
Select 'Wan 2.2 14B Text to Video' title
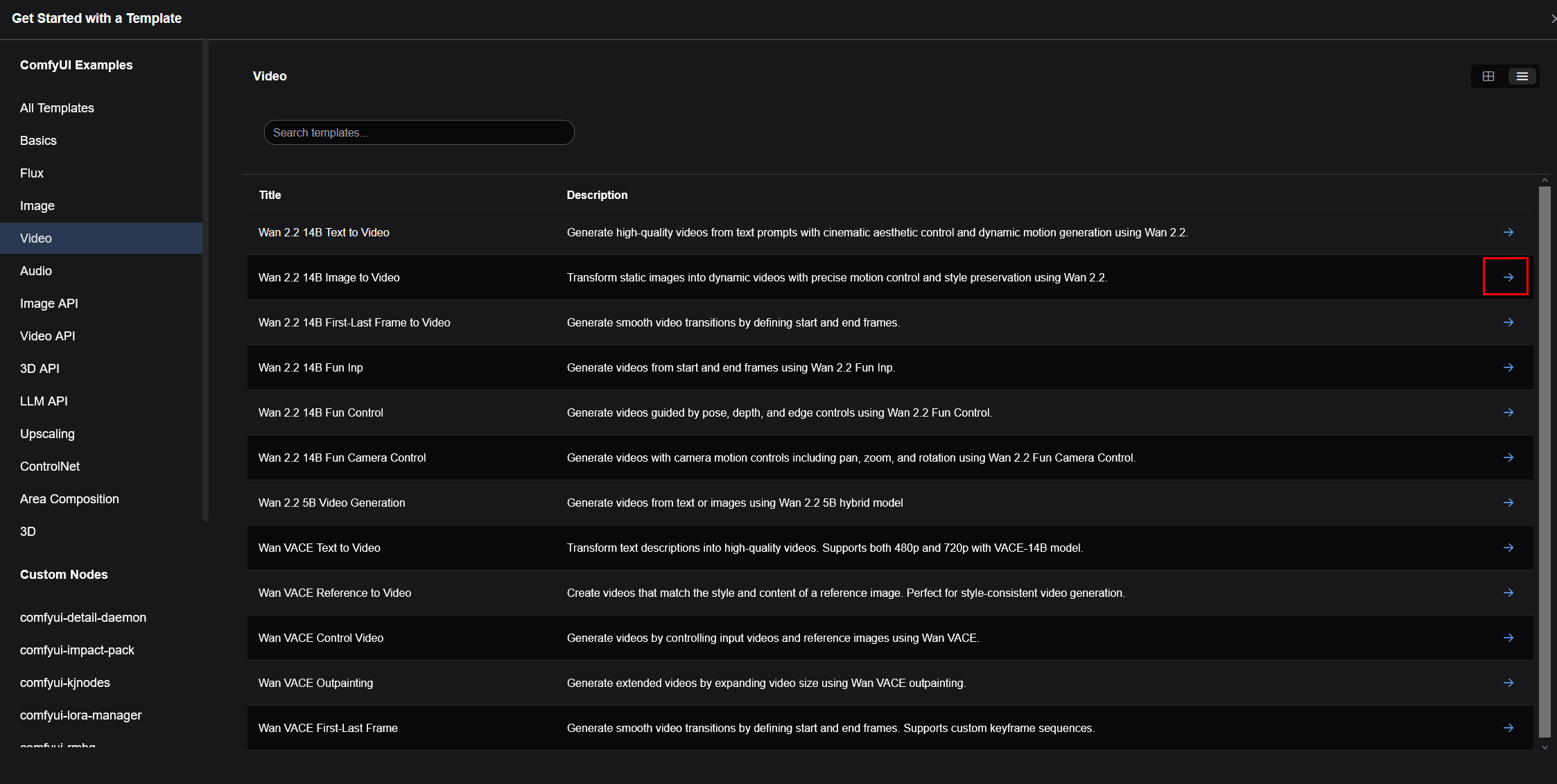(324, 232)
